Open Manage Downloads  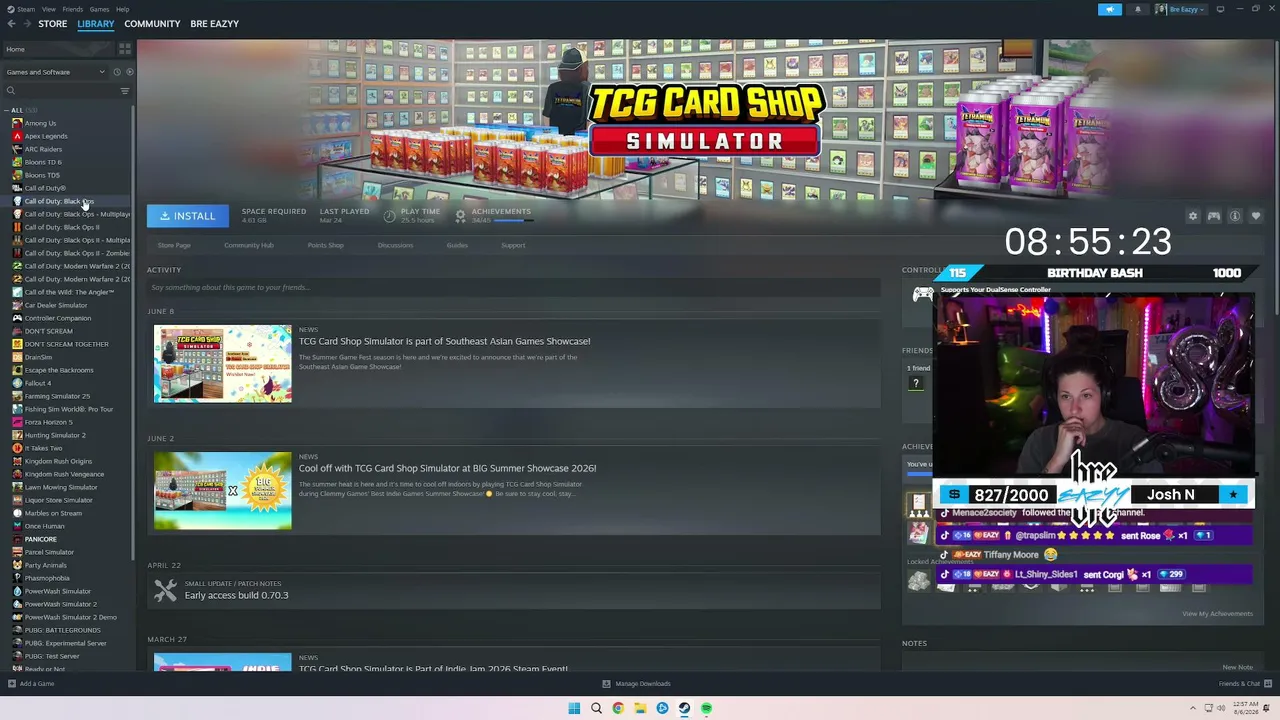tap(637, 684)
